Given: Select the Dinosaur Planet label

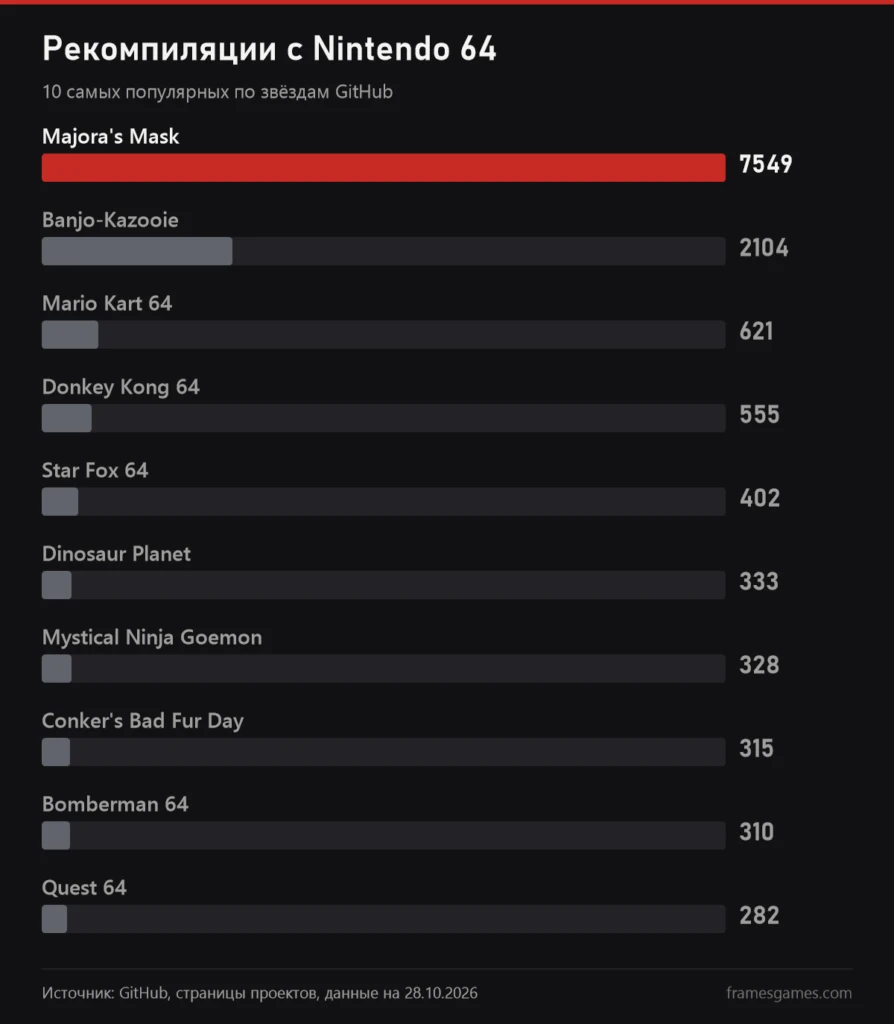Looking at the screenshot, I should (x=116, y=554).
